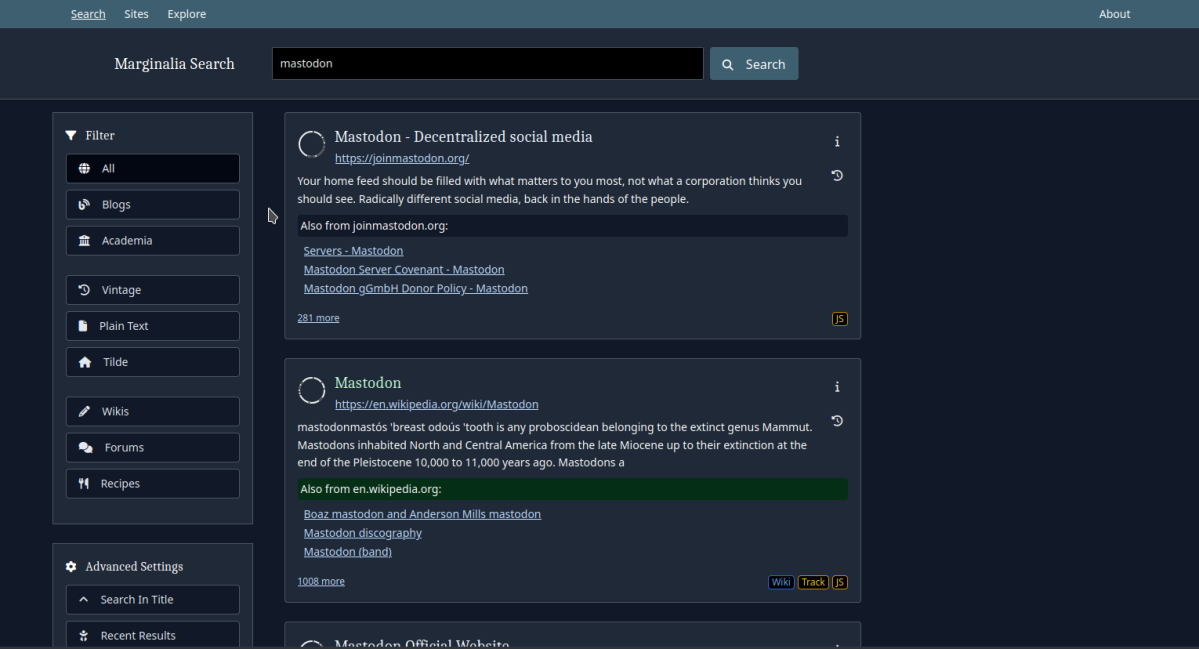Open Boaz mastodon and Anderson Mills mastodon link
The image size is (1199, 649).
(422, 514)
